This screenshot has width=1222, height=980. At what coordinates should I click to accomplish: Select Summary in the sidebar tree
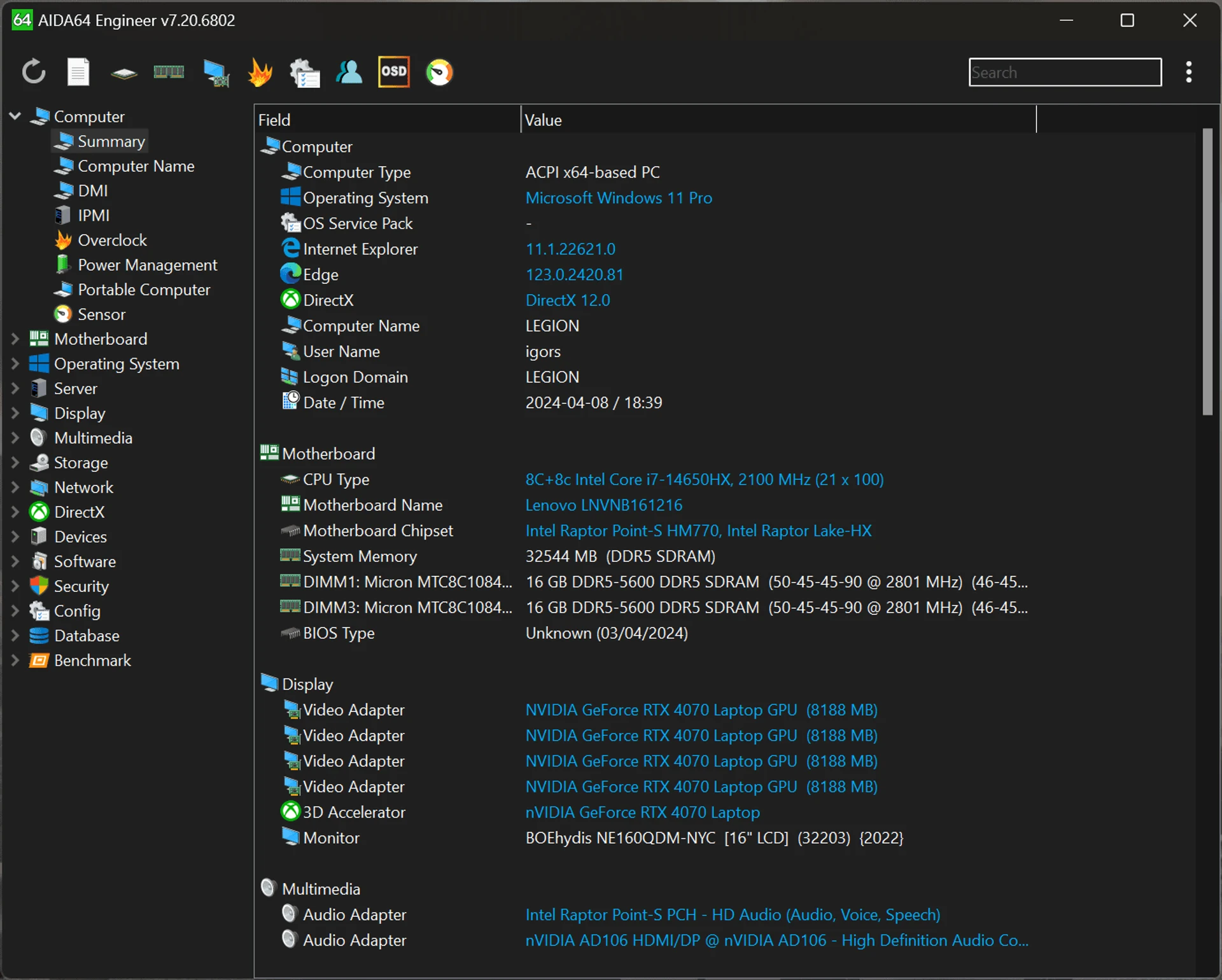tap(100, 141)
